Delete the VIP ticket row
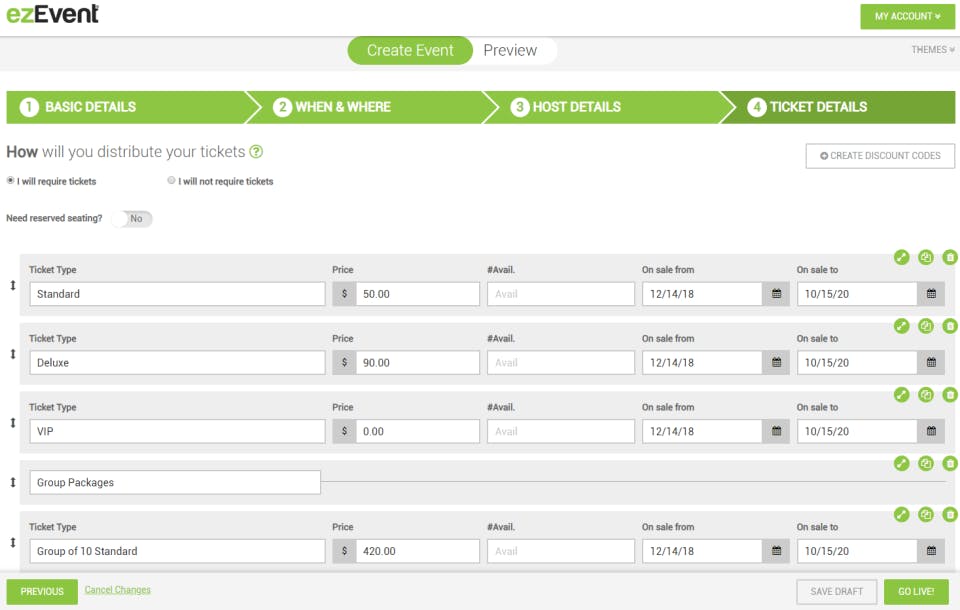 point(950,394)
